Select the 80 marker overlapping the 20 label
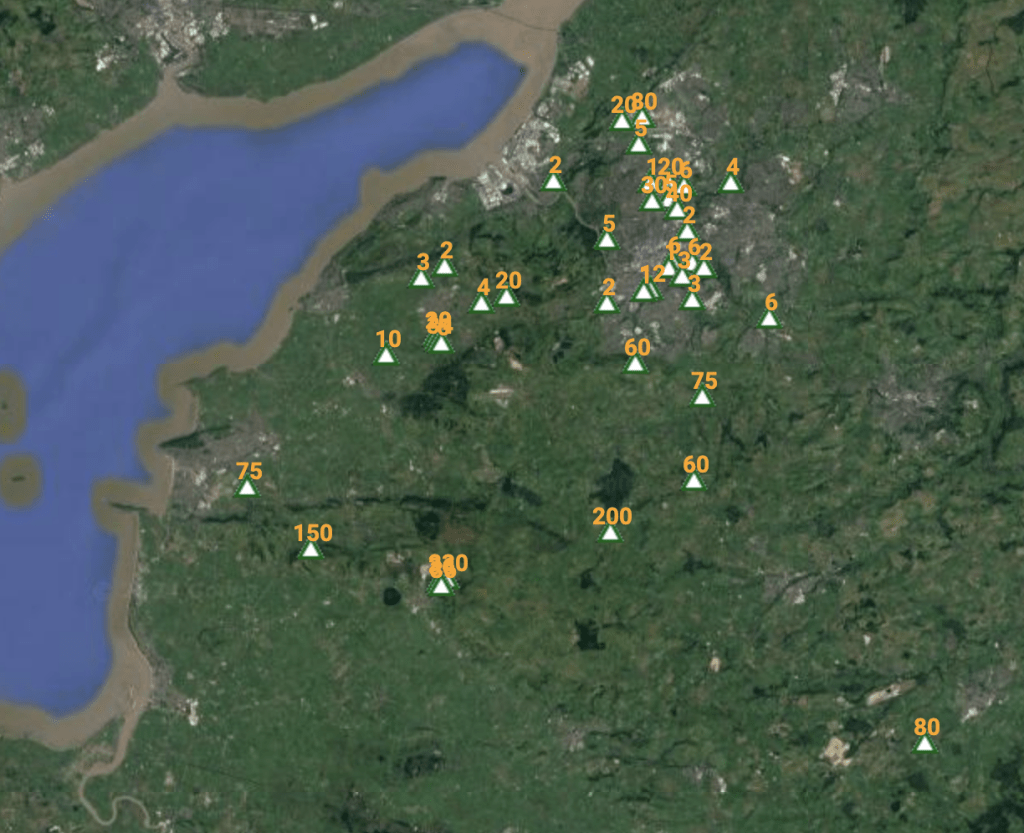The width and height of the screenshot is (1024, 833). [643, 118]
